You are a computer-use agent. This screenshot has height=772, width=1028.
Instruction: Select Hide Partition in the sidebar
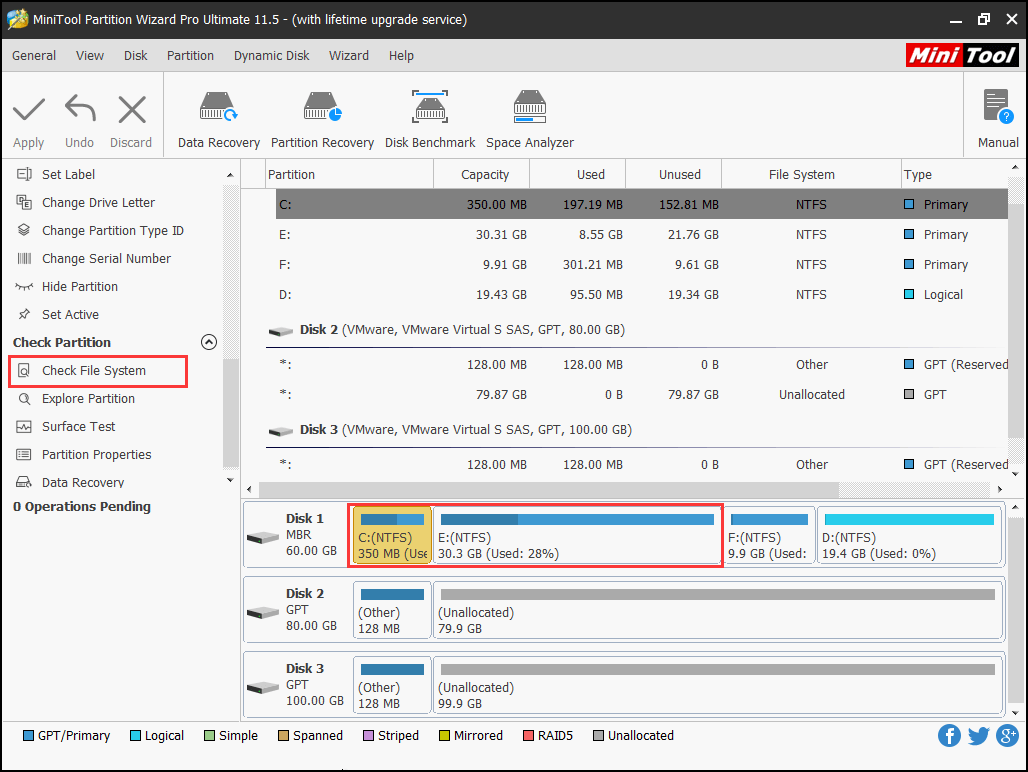click(80, 286)
